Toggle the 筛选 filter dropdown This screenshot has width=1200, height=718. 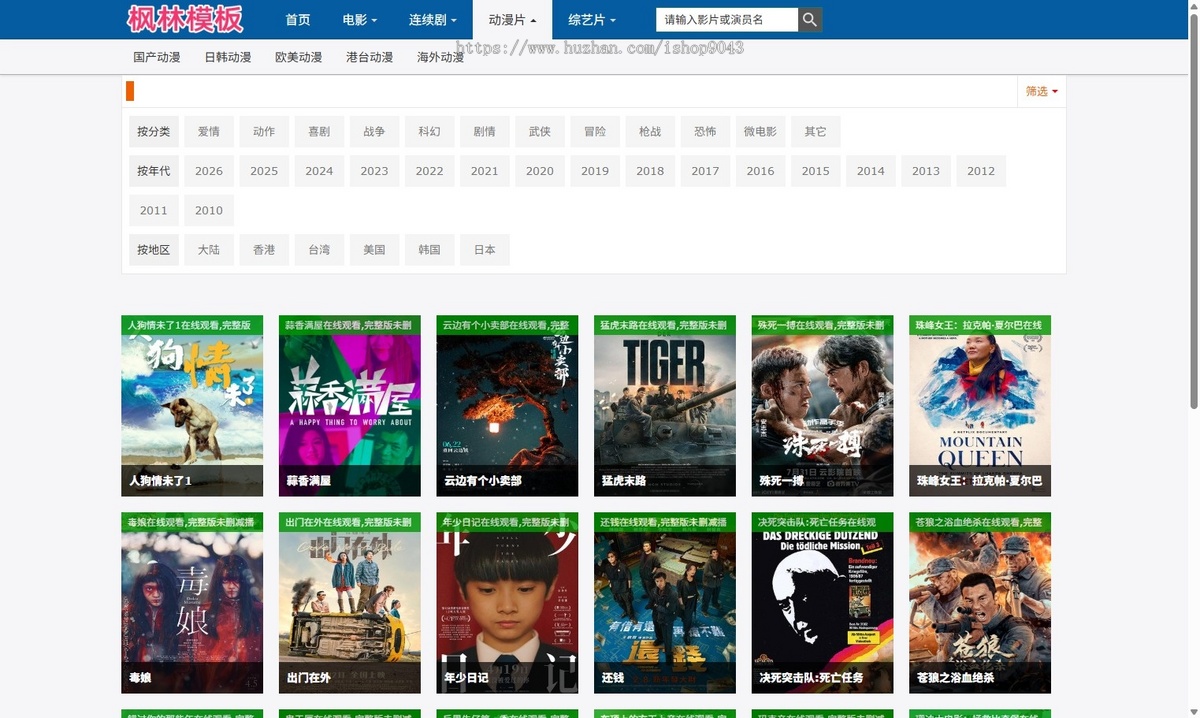click(x=1041, y=91)
